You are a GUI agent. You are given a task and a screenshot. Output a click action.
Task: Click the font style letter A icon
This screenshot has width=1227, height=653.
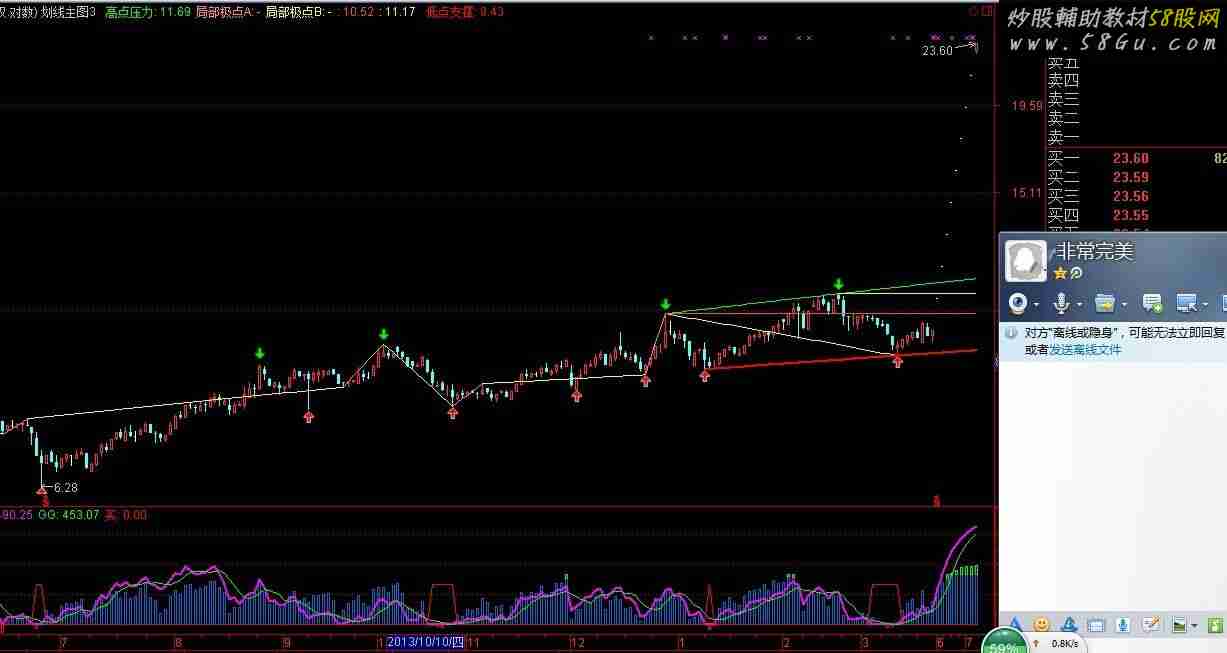coord(1014,625)
